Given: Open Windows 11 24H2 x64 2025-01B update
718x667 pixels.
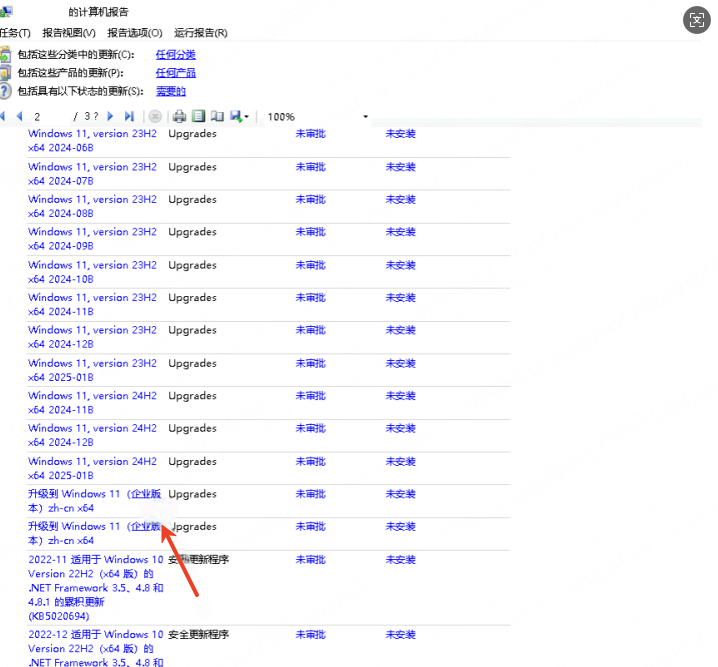Looking at the screenshot, I should pyautogui.click(x=92, y=468).
